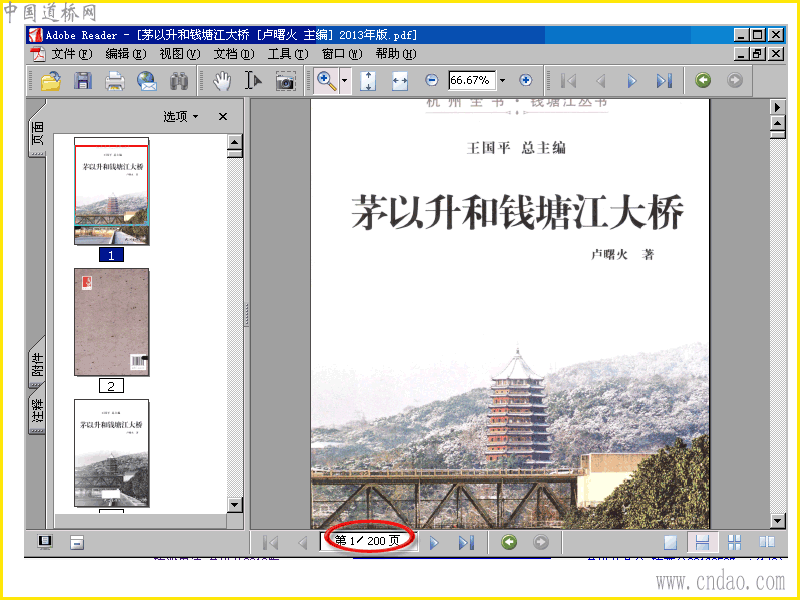Screen dimensions: 800x600
Task: Jump to last page in status bar
Action: point(466,542)
